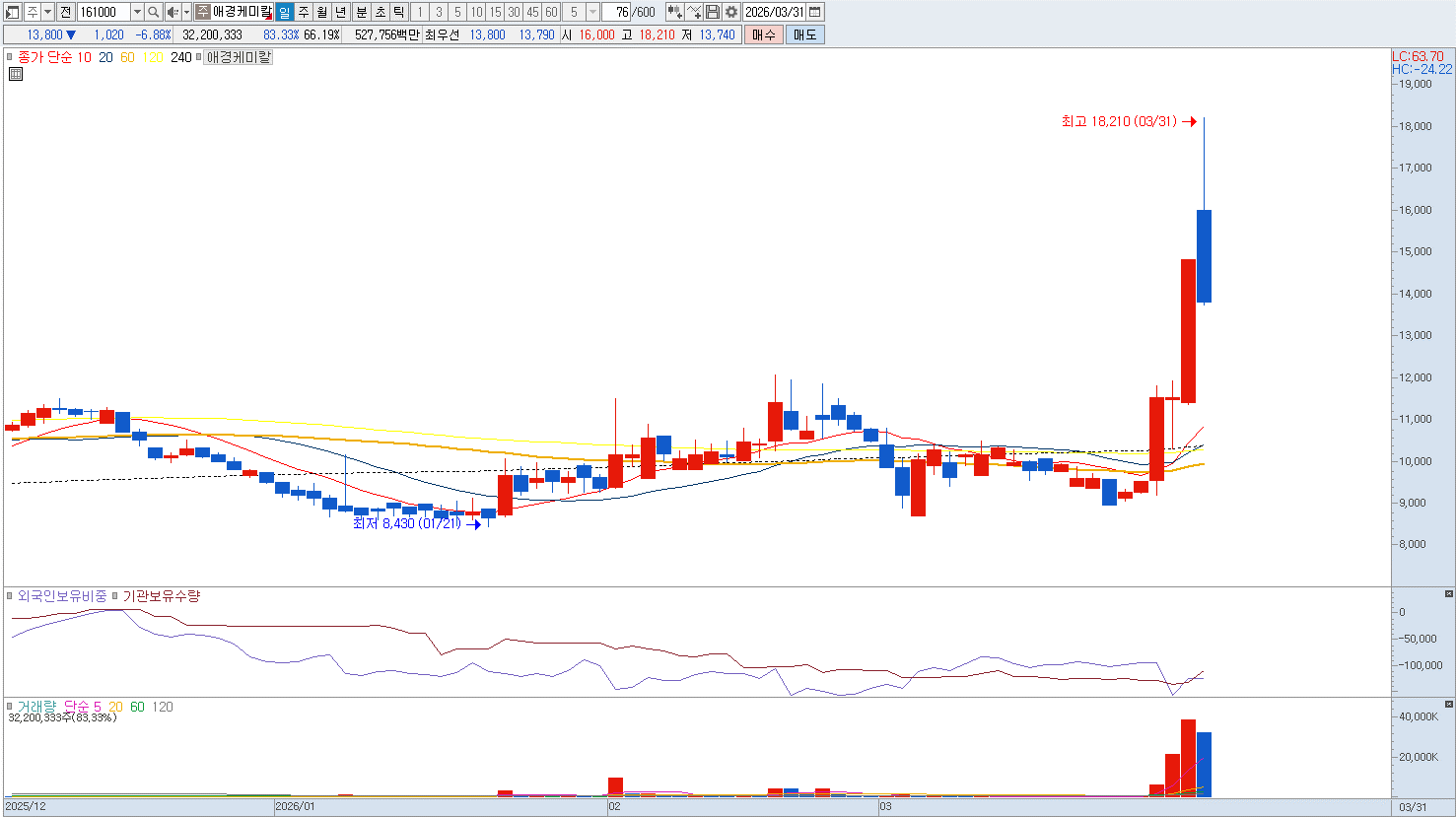Open the data grid icon below price legend

point(15,74)
